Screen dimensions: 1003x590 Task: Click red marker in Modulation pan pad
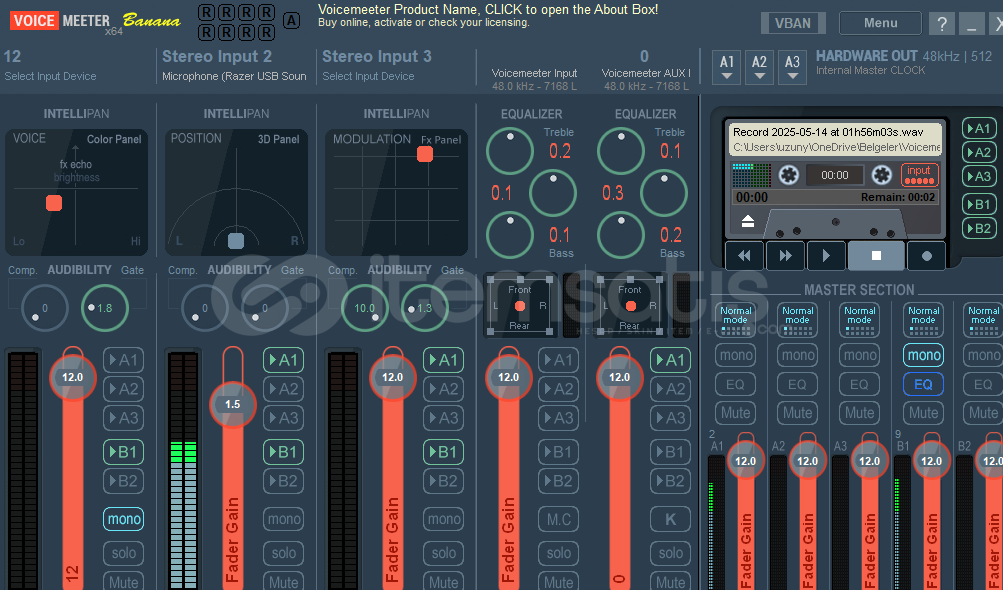click(x=425, y=154)
